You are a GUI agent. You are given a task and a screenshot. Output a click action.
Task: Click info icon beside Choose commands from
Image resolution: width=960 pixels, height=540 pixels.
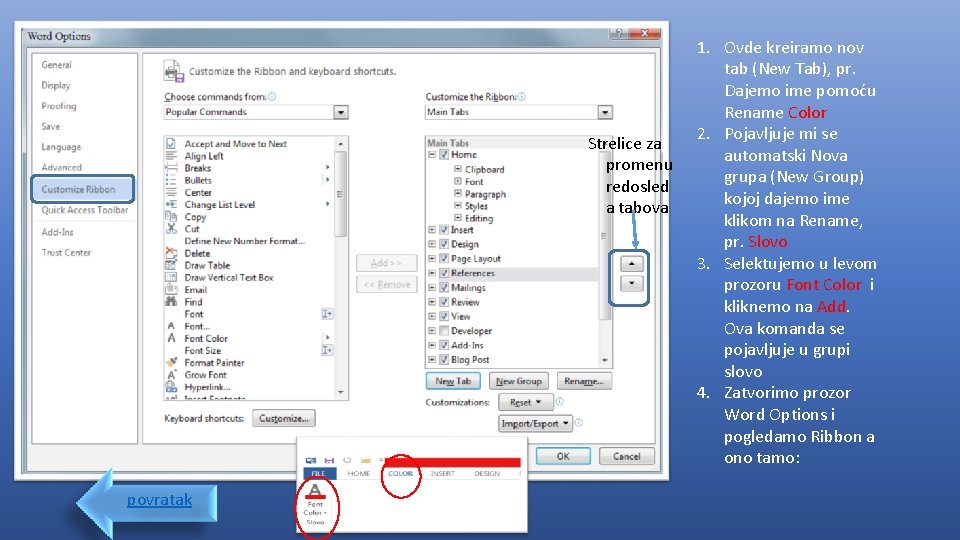(272, 97)
